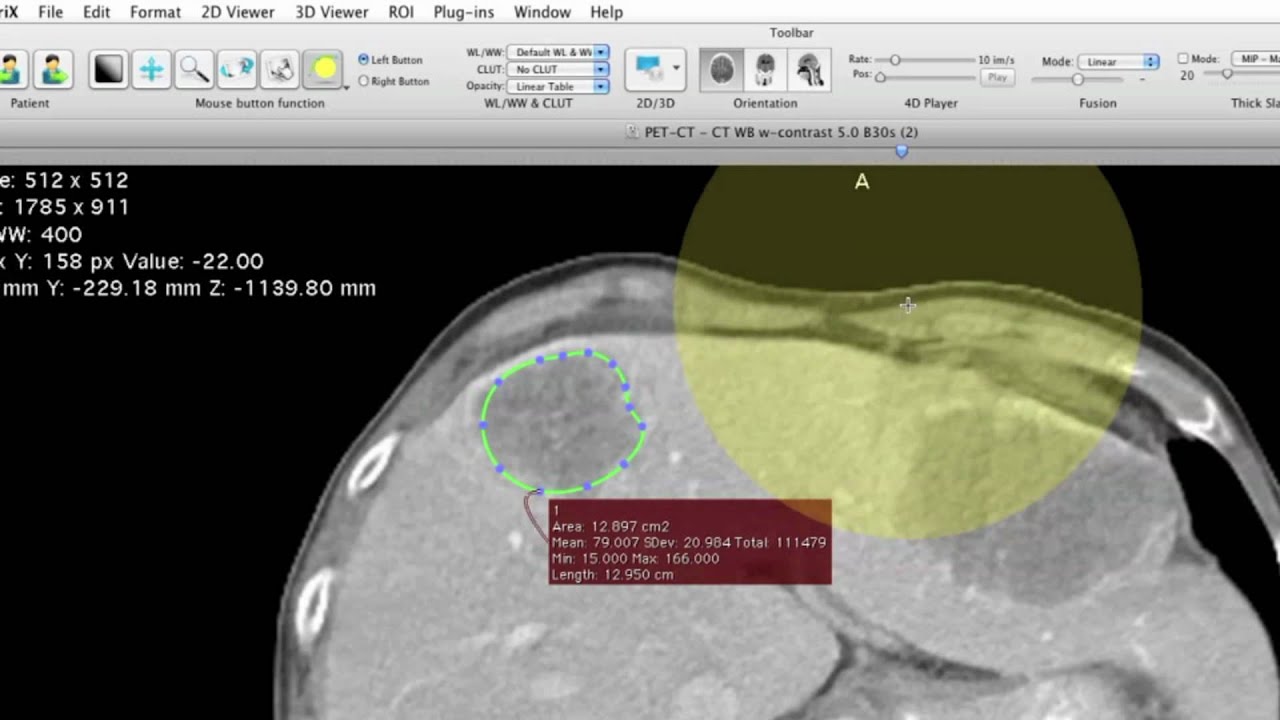Click the Length 12.950 cm text

[x=612, y=575]
